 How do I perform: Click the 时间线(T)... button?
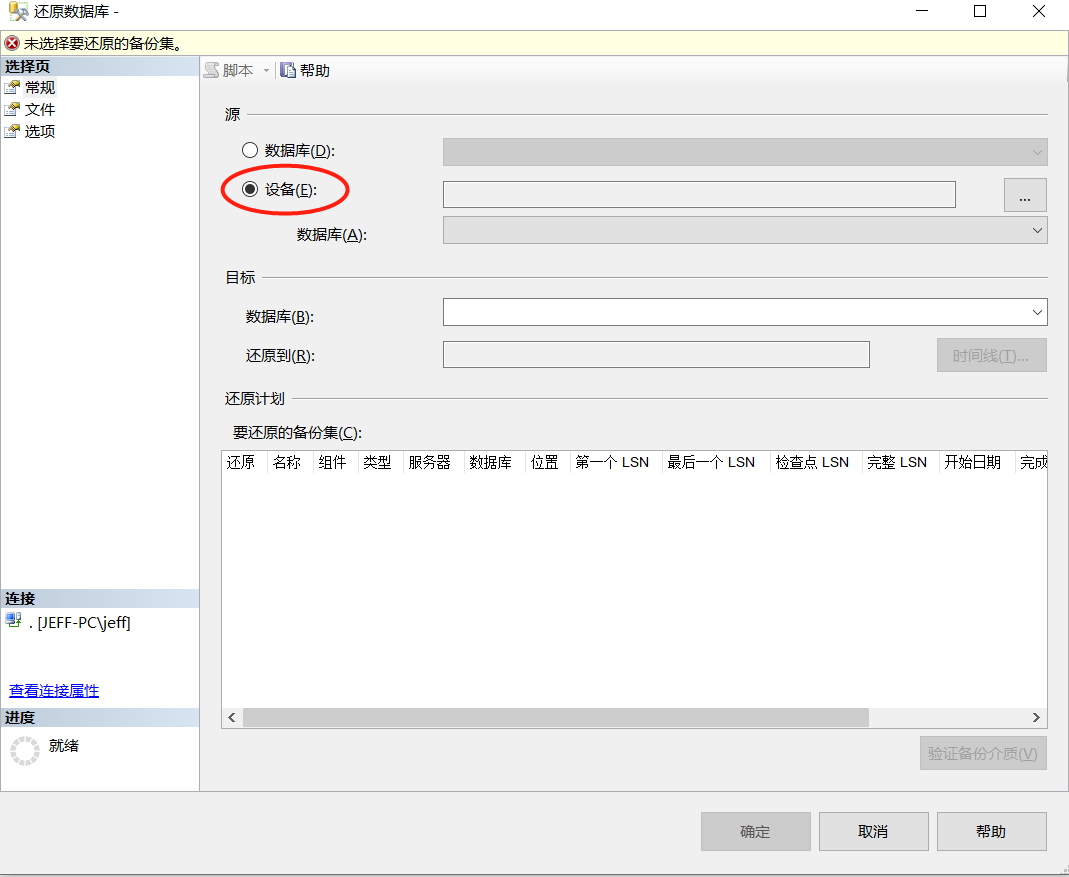[991, 355]
